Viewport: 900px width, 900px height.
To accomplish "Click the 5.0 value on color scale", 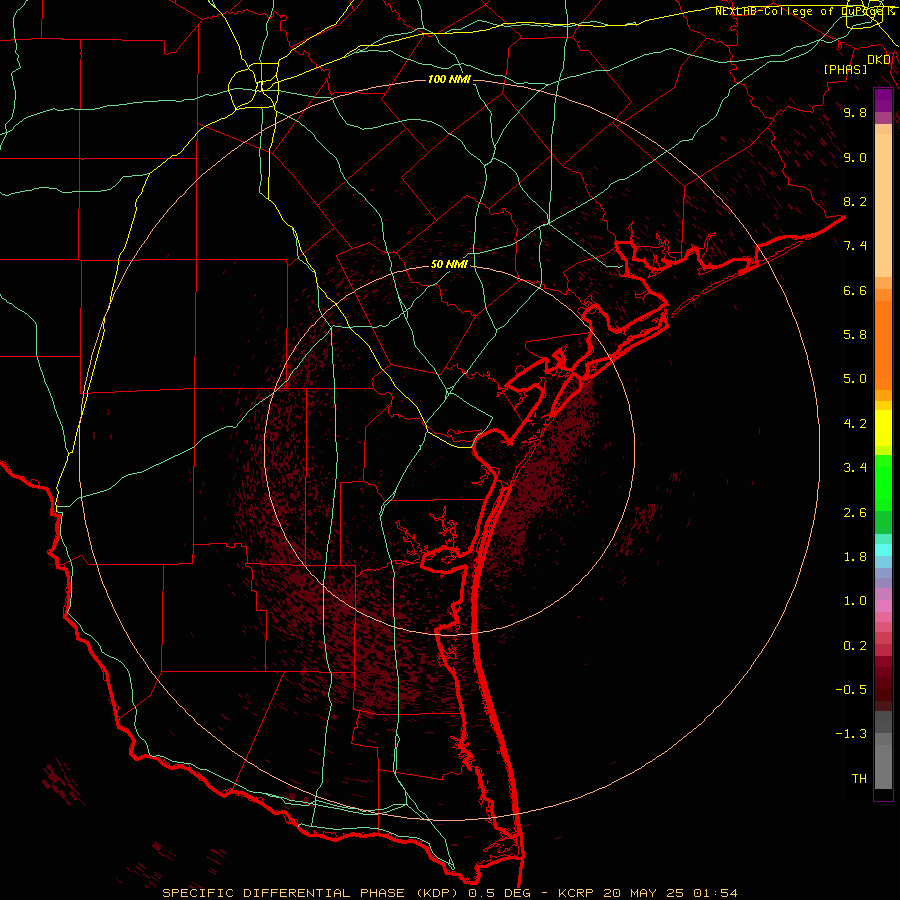I will 855,379.
